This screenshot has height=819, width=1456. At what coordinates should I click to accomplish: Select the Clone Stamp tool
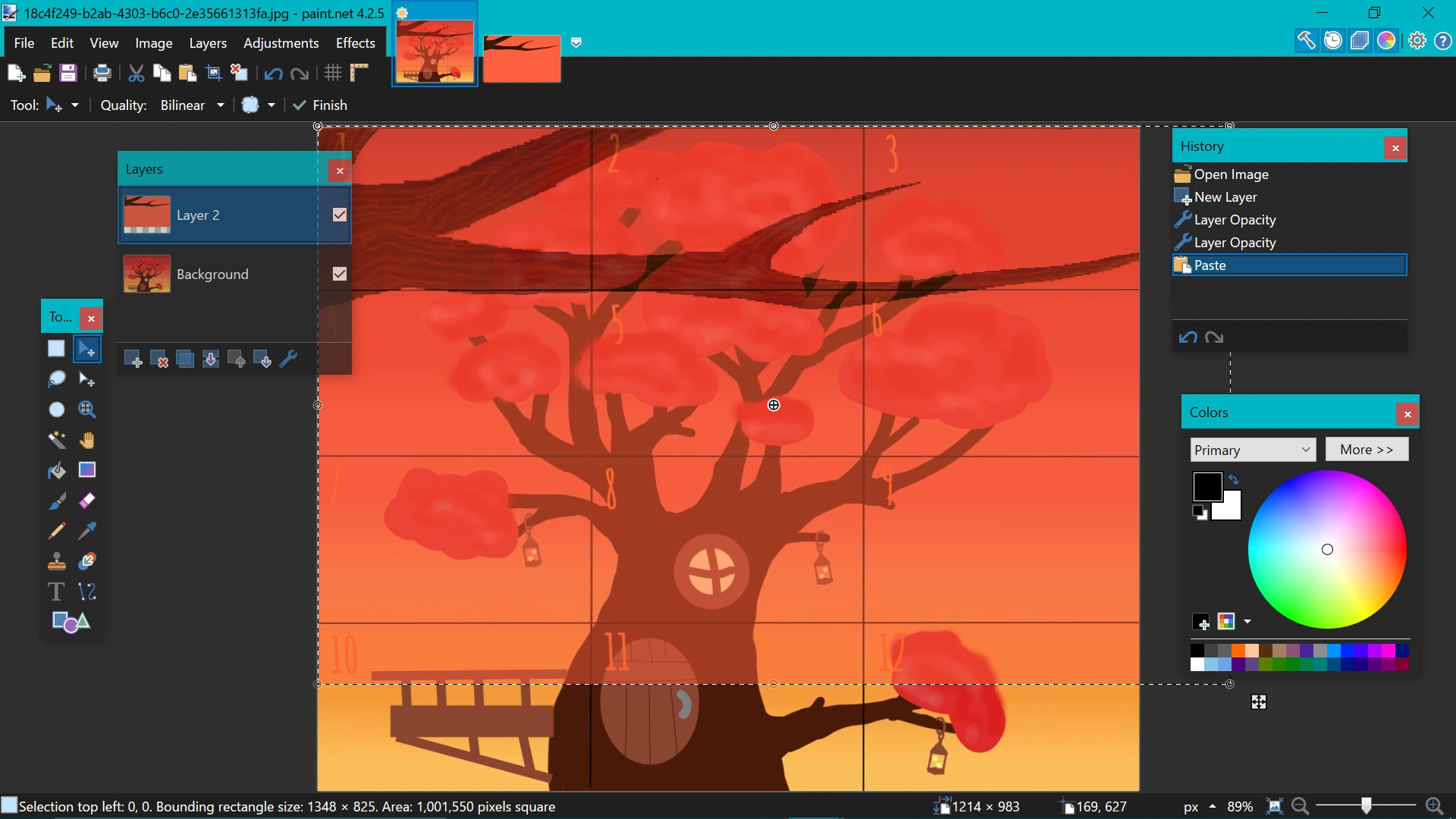coord(57,561)
